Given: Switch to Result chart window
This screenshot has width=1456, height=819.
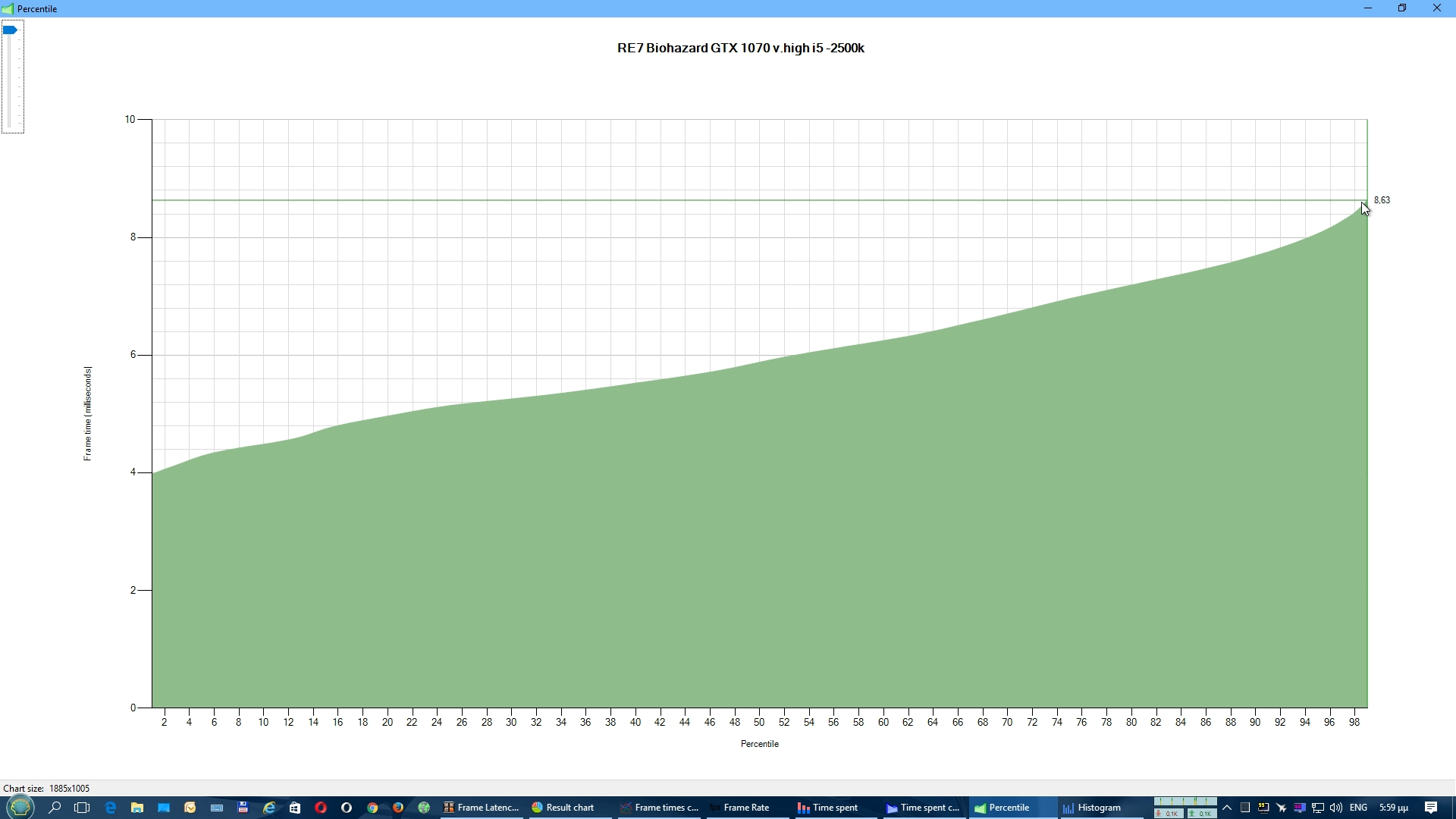Looking at the screenshot, I should [x=569, y=808].
